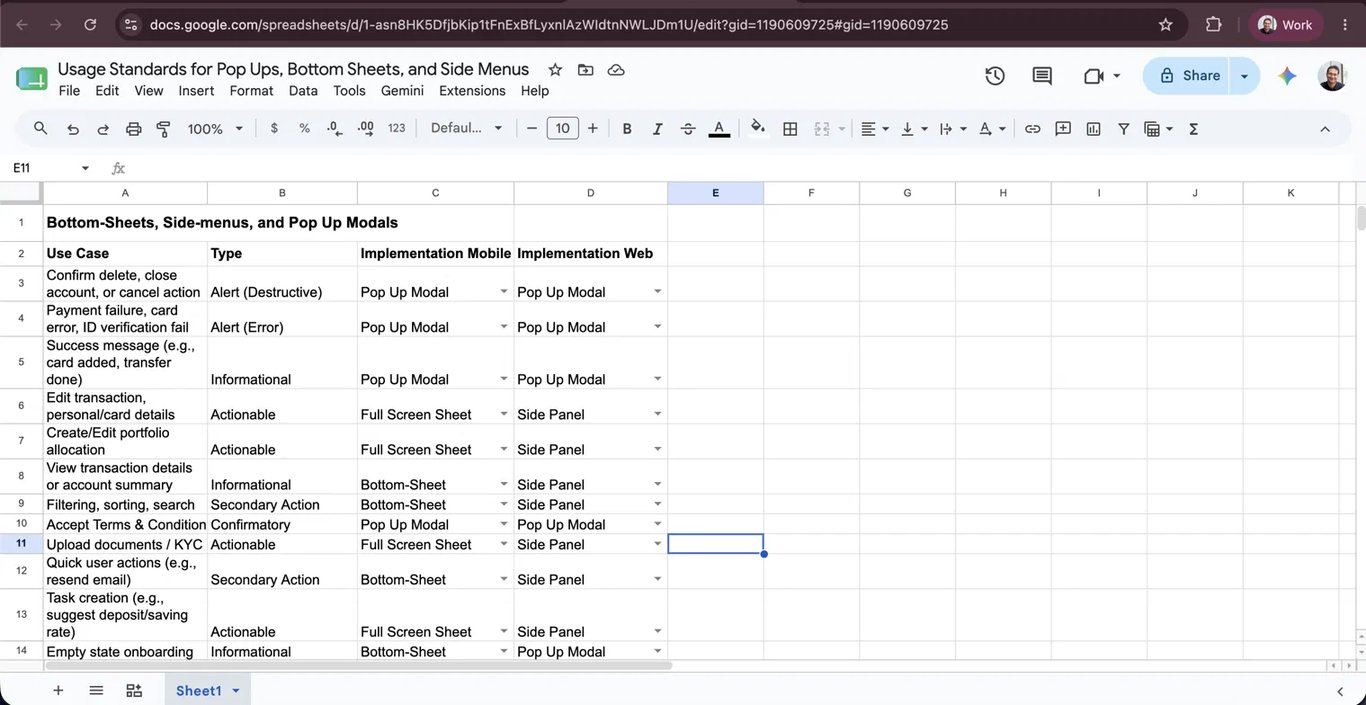Open version history
1366x705 pixels.
994,76
